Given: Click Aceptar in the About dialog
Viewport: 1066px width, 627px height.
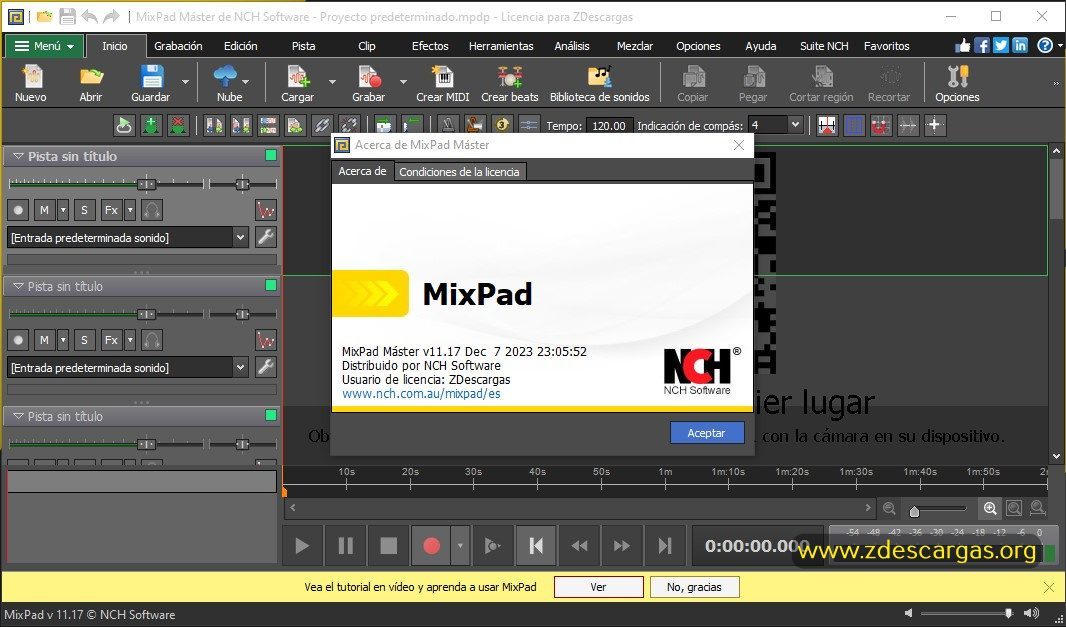Looking at the screenshot, I should click(706, 433).
